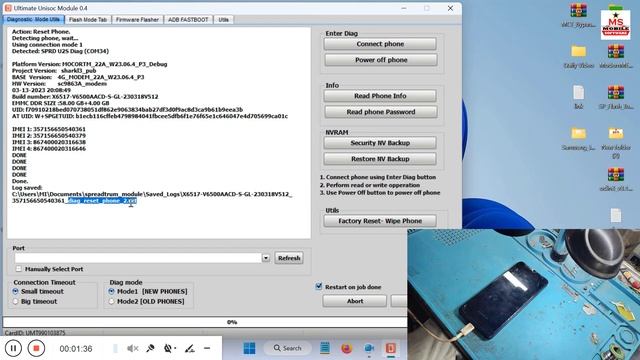
Task: Click highlighted diag_reset_phone log filename text
Action: tap(102, 201)
